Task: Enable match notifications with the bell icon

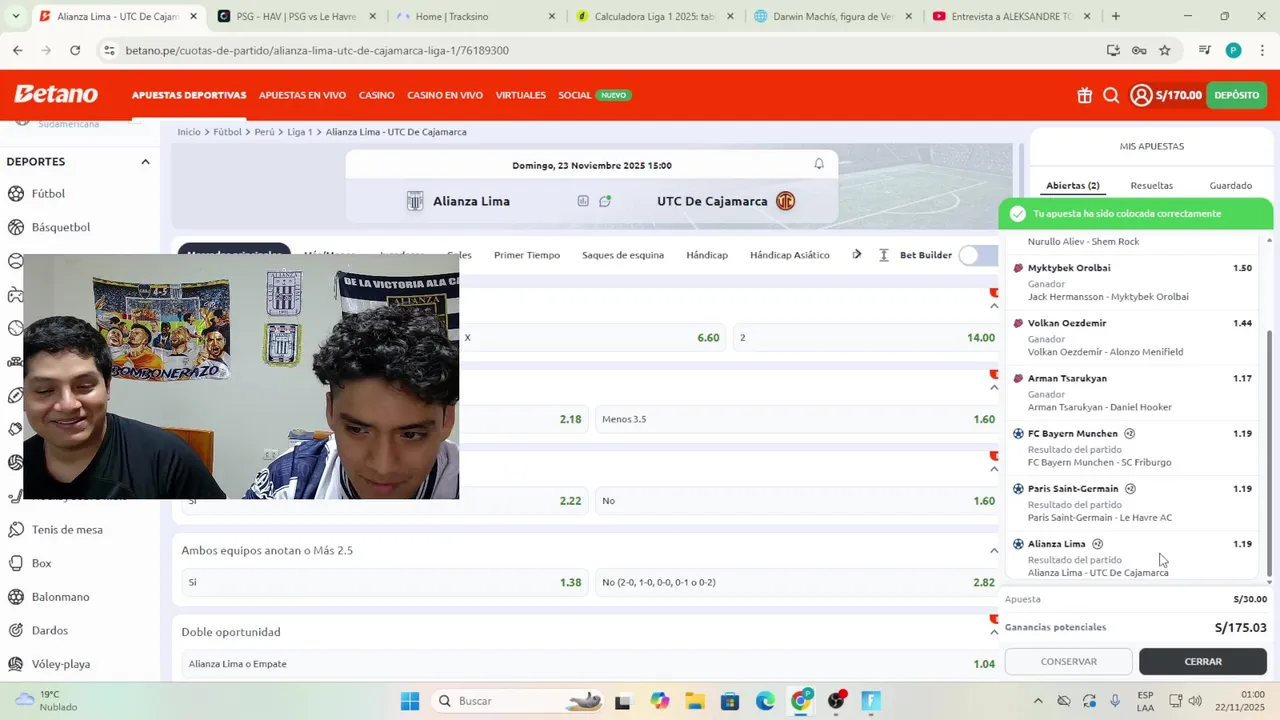Action: [819, 164]
